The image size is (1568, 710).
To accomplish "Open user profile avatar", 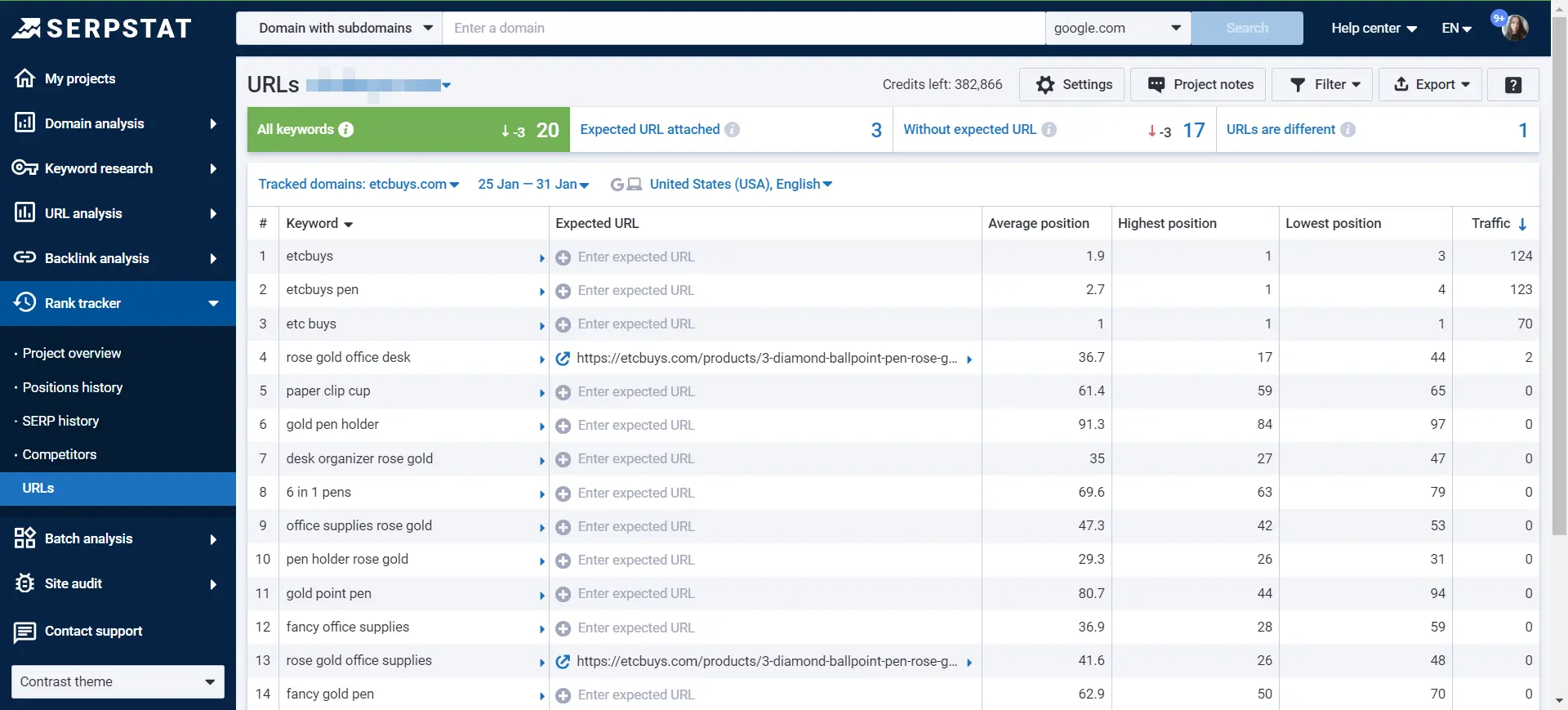I will [1514, 28].
